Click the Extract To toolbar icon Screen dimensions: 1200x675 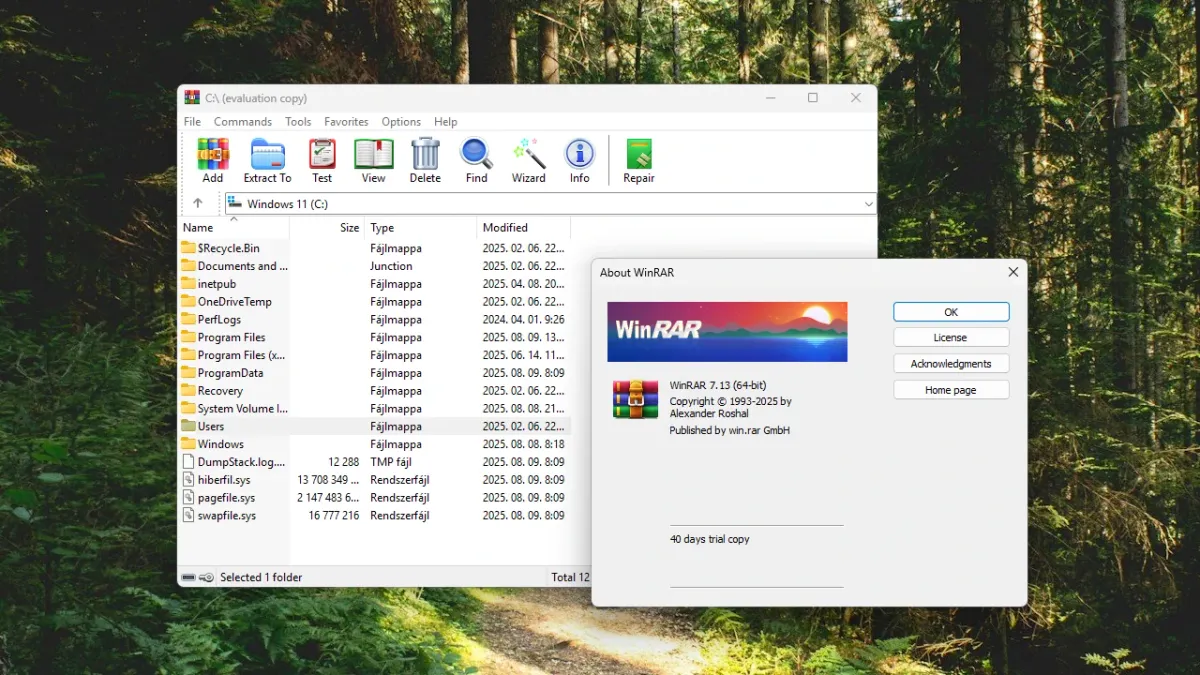click(267, 160)
